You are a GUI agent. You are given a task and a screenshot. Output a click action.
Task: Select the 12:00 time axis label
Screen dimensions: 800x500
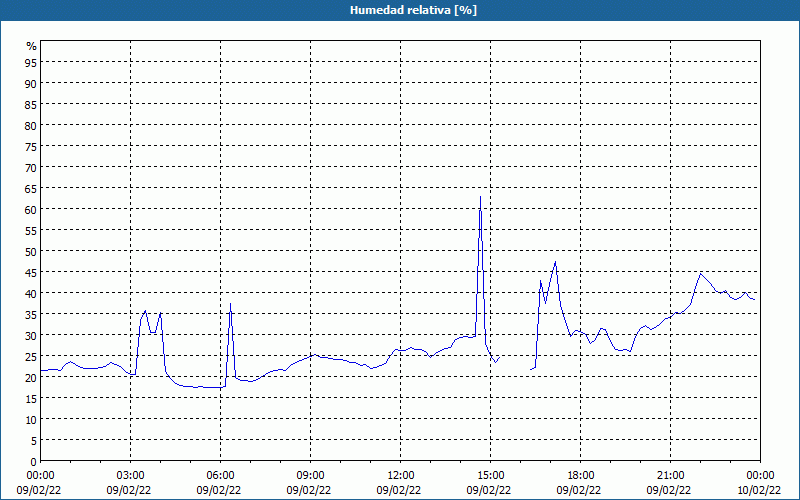pos(401,476)
